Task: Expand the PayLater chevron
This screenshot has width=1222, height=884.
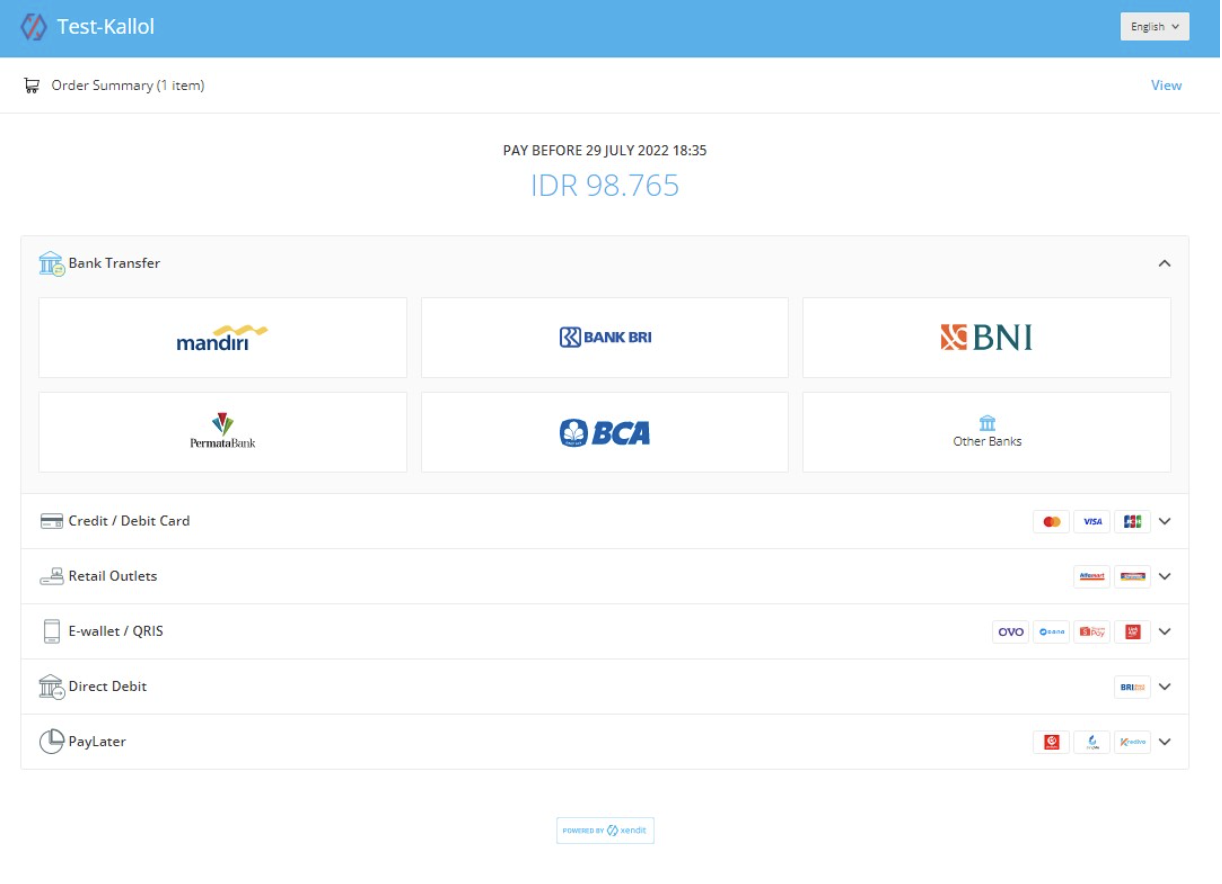Action: tap(1164, 742)
